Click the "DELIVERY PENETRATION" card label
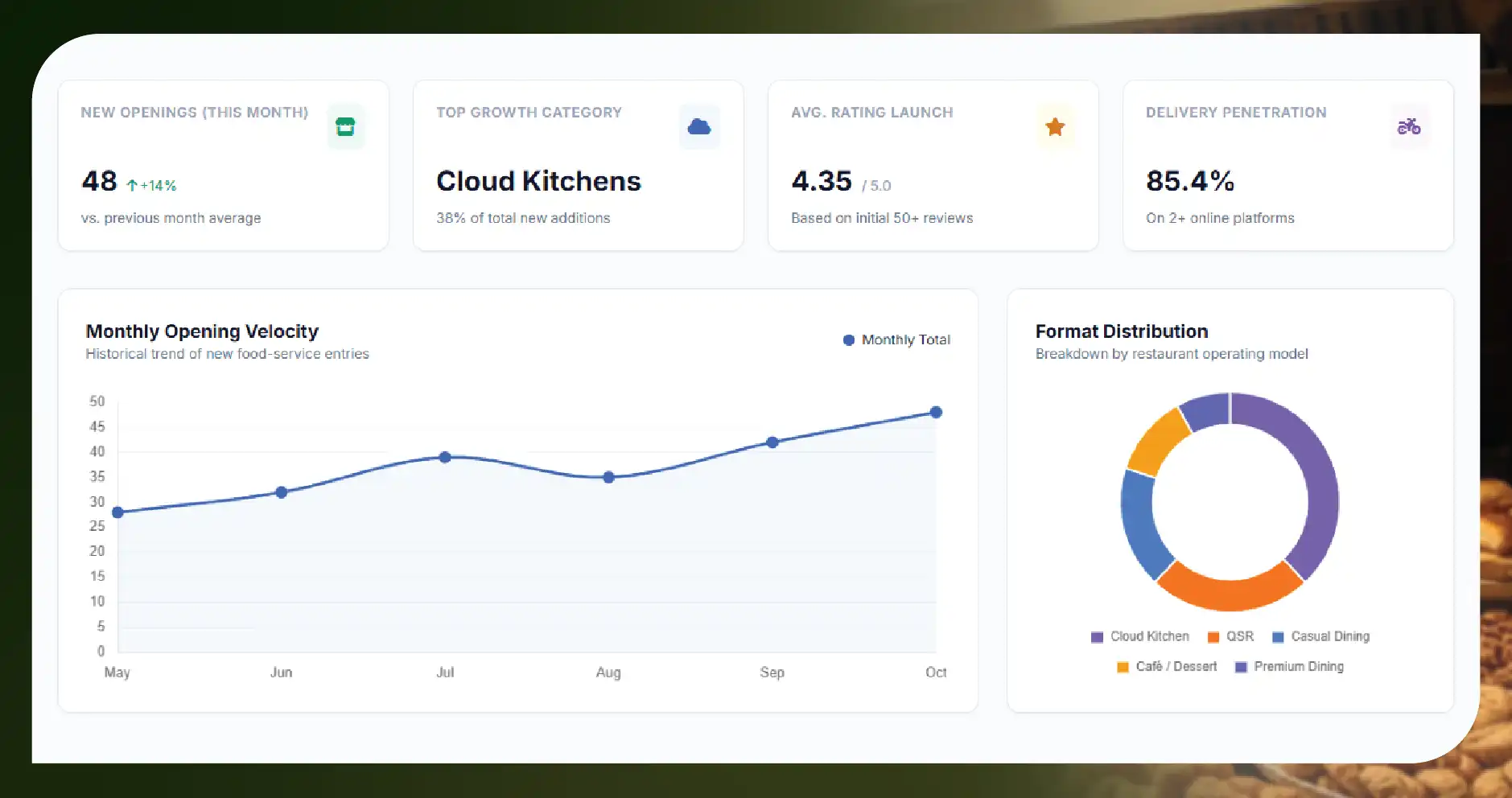The width and height of the screenshot is (1512, 798). pos(1236,113)
